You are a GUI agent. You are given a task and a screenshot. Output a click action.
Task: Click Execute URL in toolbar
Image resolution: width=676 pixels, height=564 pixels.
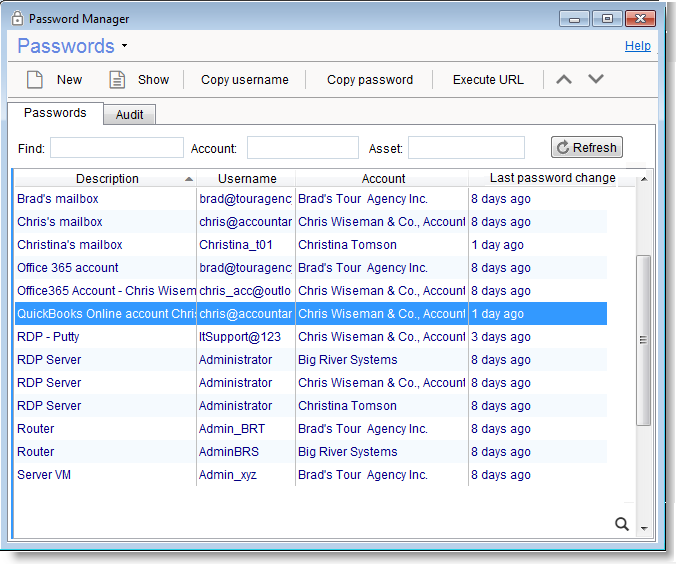(x=488, y=80)
